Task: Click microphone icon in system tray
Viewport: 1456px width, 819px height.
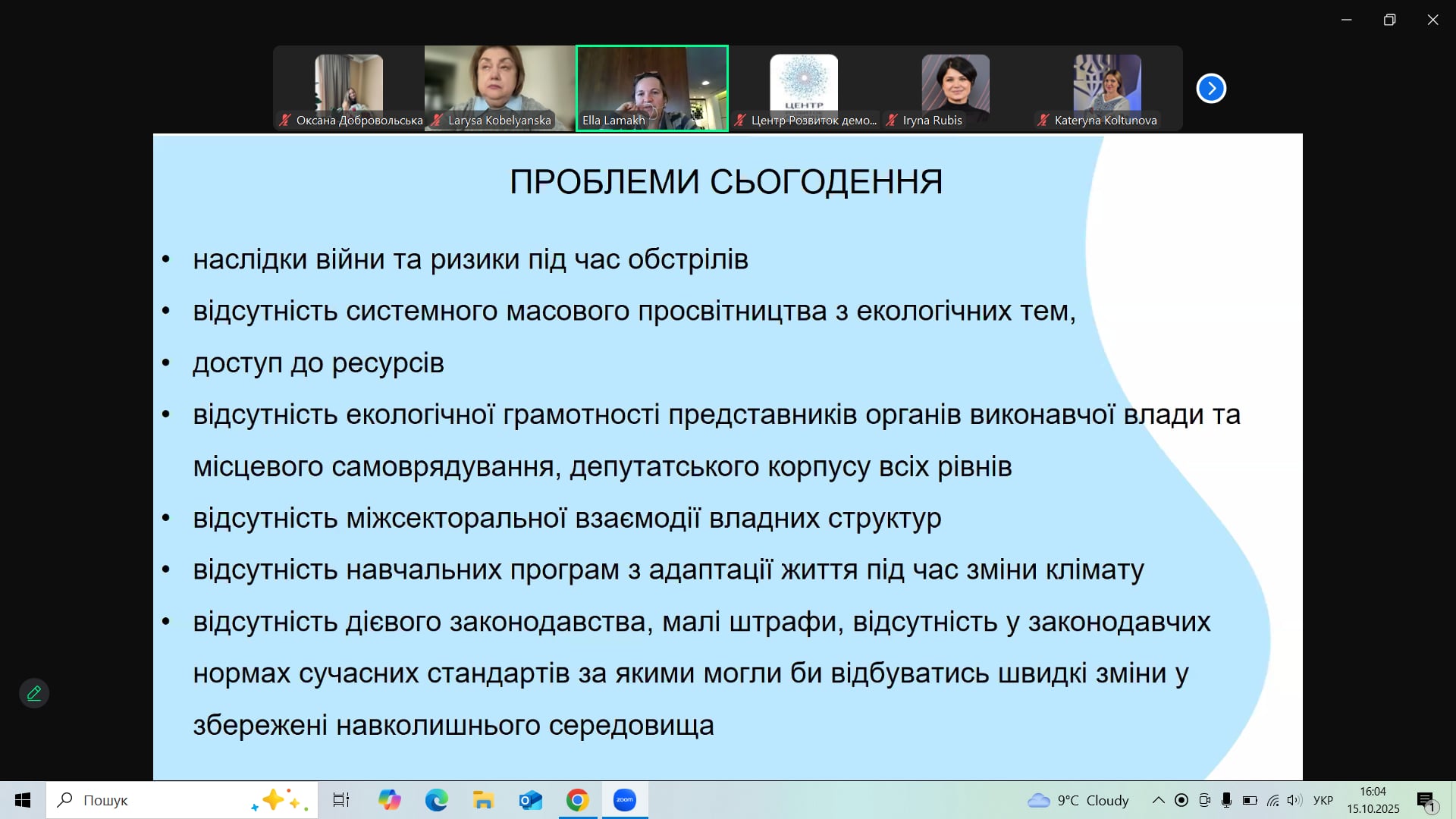Action: [1226, 800]
